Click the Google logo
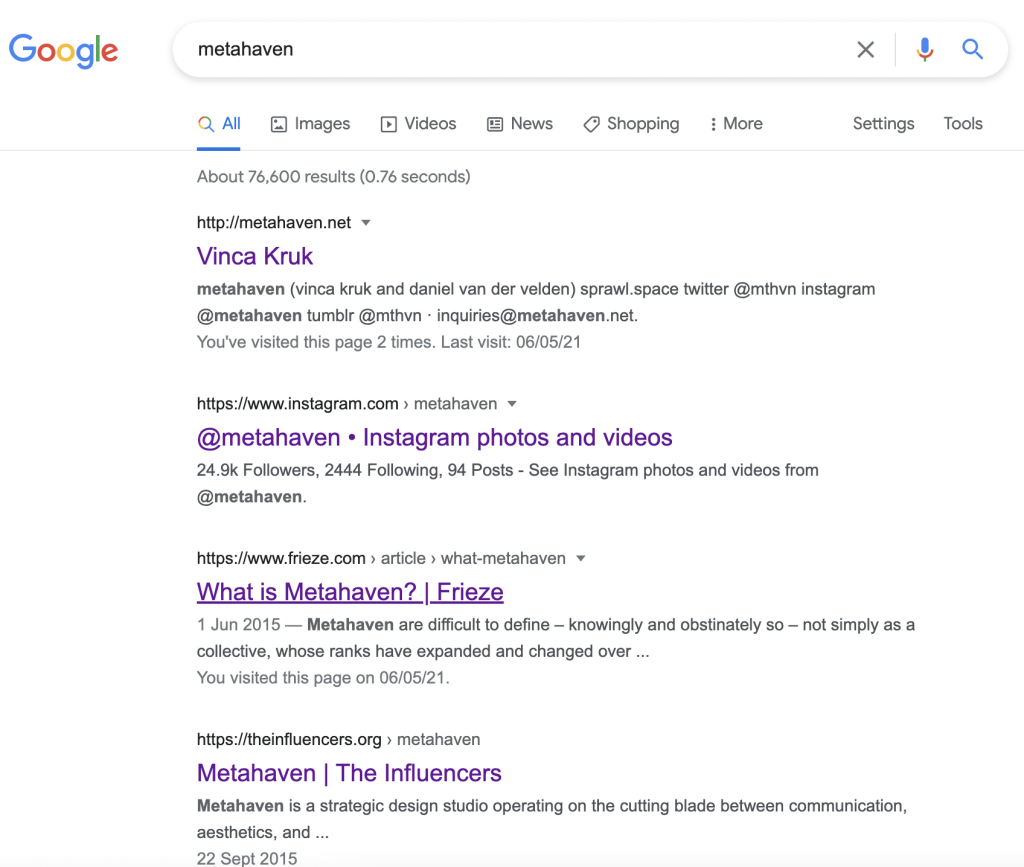Viewport: 1024px width, 867px height. [63, 50]
